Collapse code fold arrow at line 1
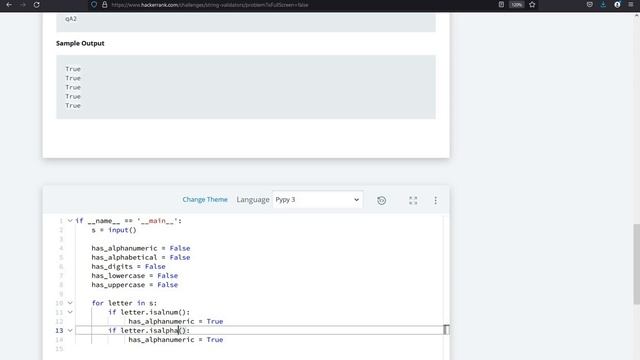 point(70,221)
